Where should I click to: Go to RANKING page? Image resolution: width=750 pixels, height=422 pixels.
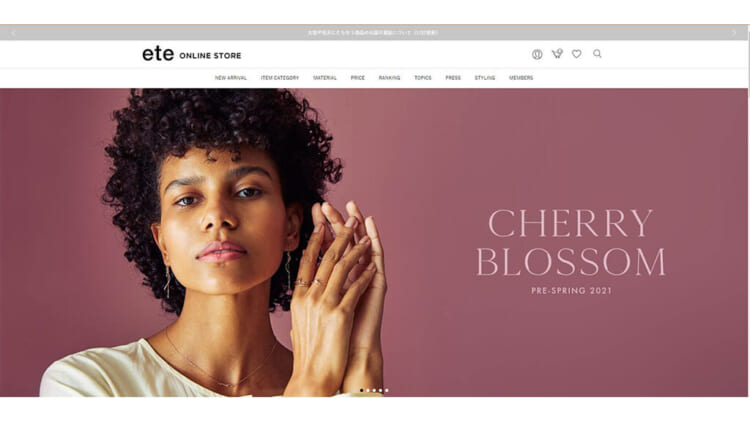(x=389, y=78)
